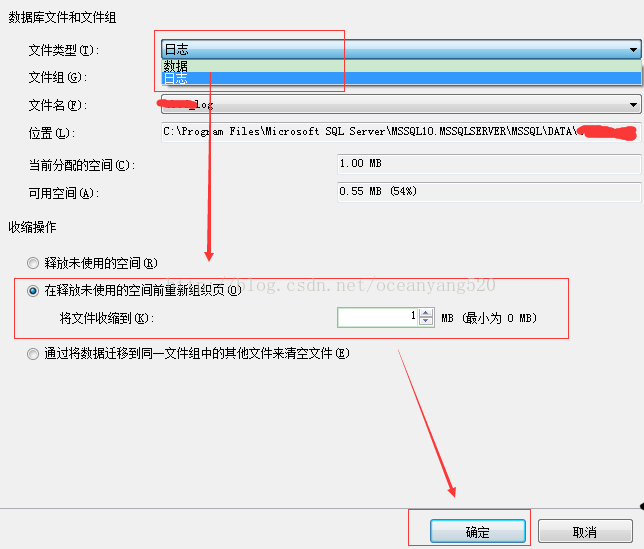Click the 取消 button
Image resolution: width=644 pixels, height=549 pixels.
[585, 531]
